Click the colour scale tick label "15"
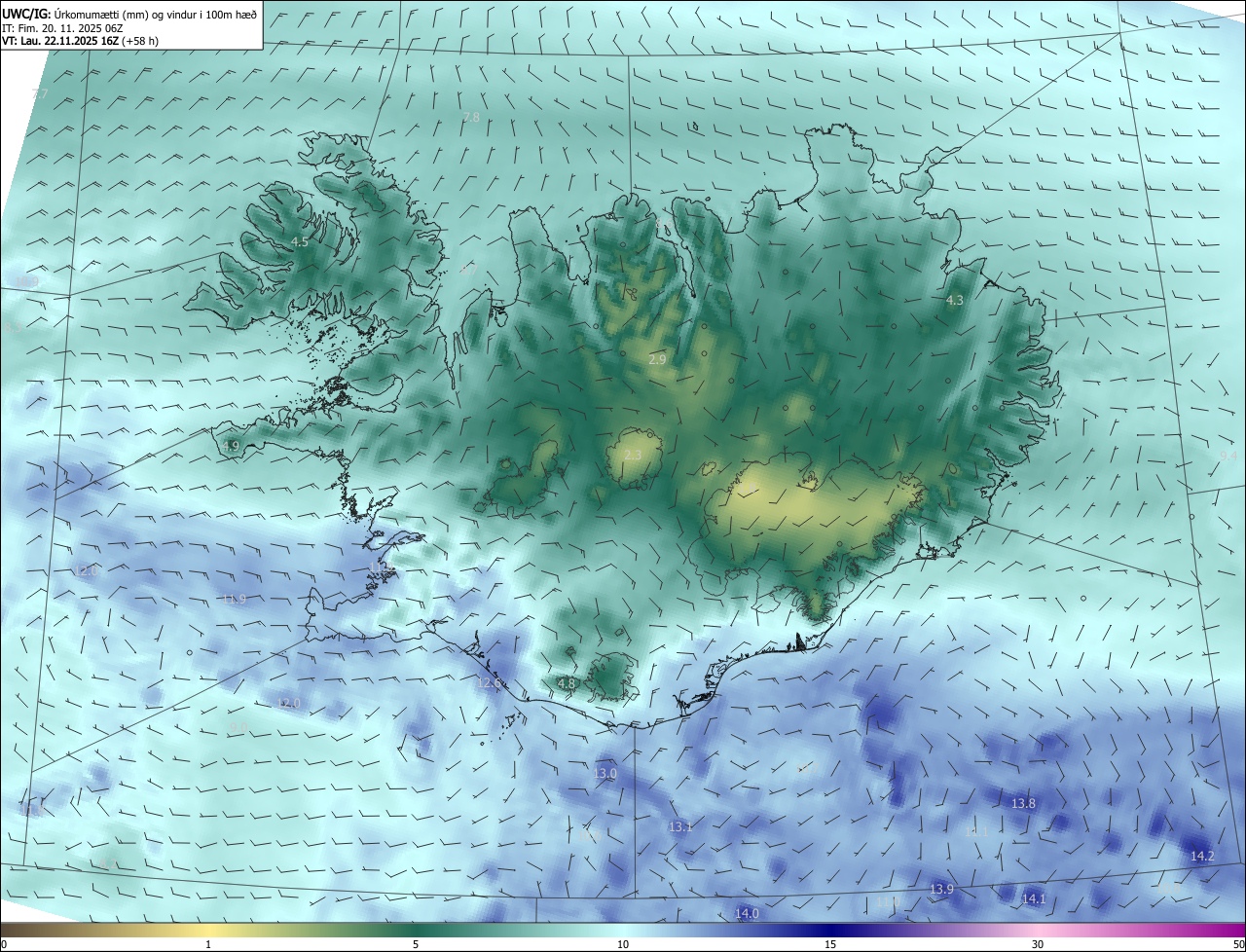Viewport: 1246px width, 952px height. tap(830, 944)
